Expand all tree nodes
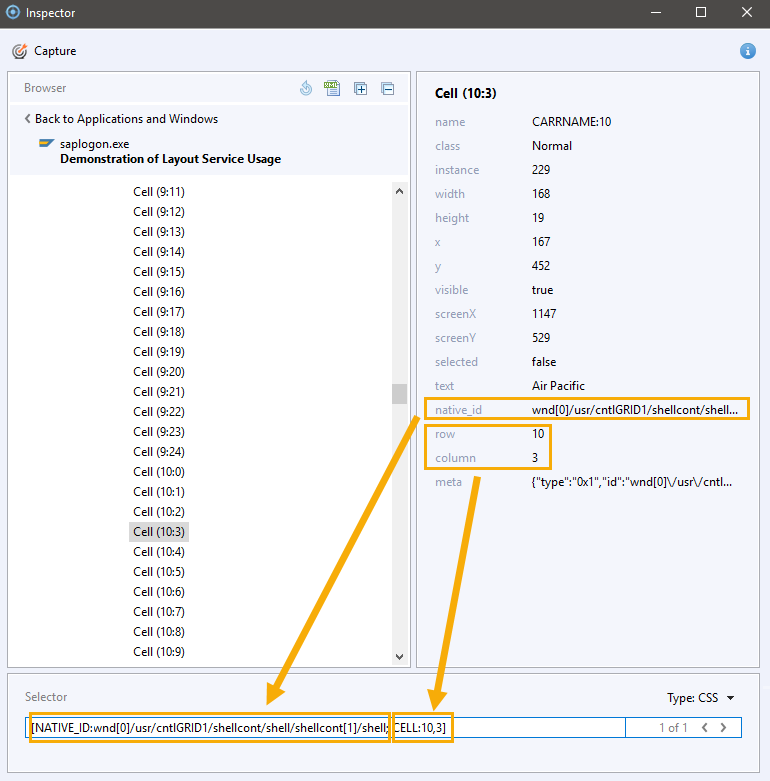The height and width of the screenshot is (781, 770). (x=360, y=89)
